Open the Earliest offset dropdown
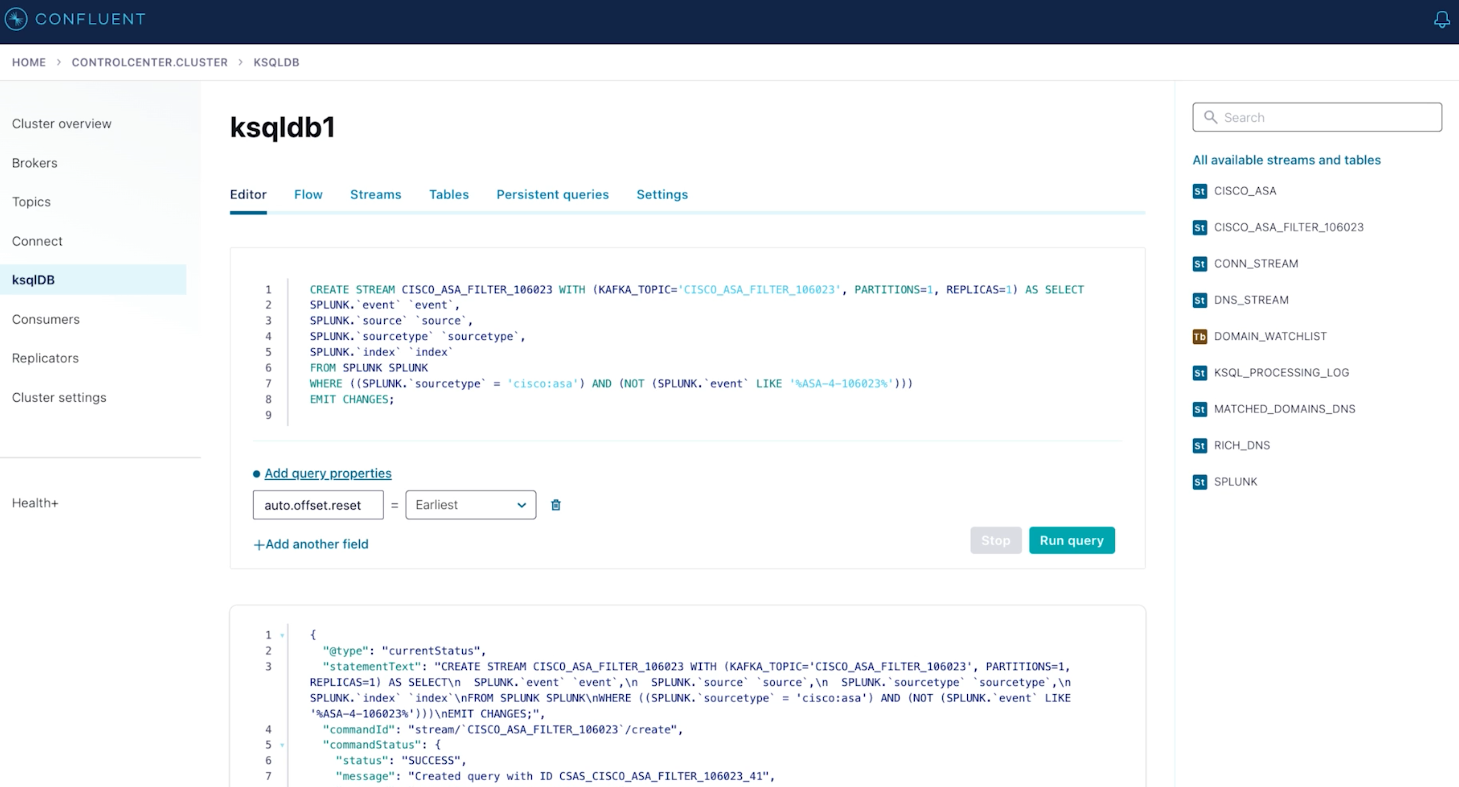The image size is (1459, 787). pos(470,505)
